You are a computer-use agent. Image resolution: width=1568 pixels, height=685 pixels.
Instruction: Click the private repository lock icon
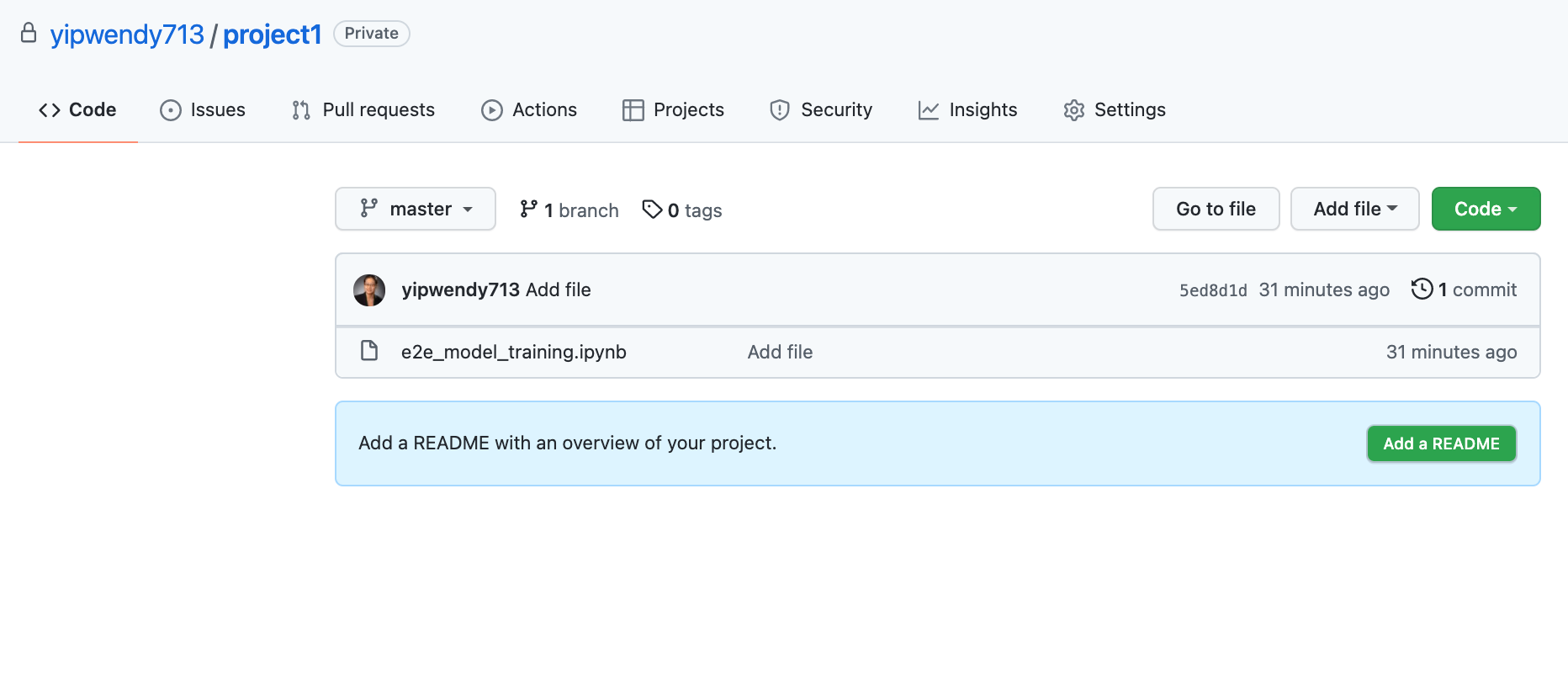click(29, 34)
